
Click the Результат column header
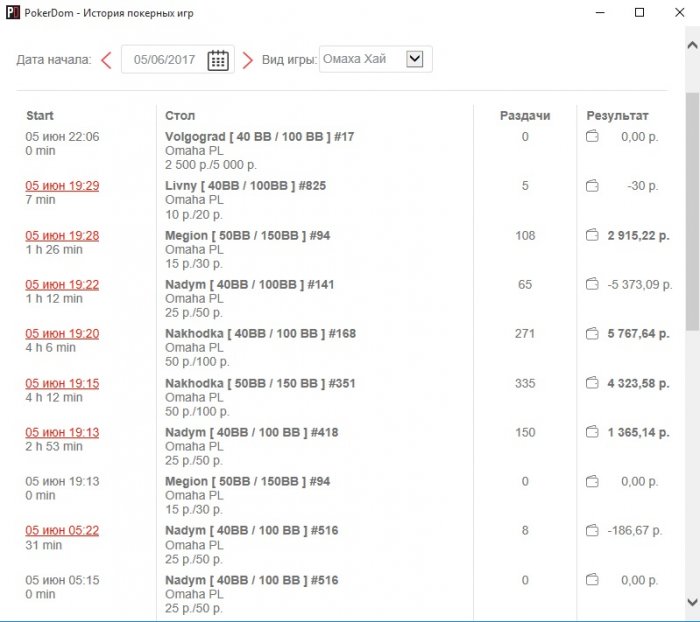pyautogui.click(x=617, y=116)
